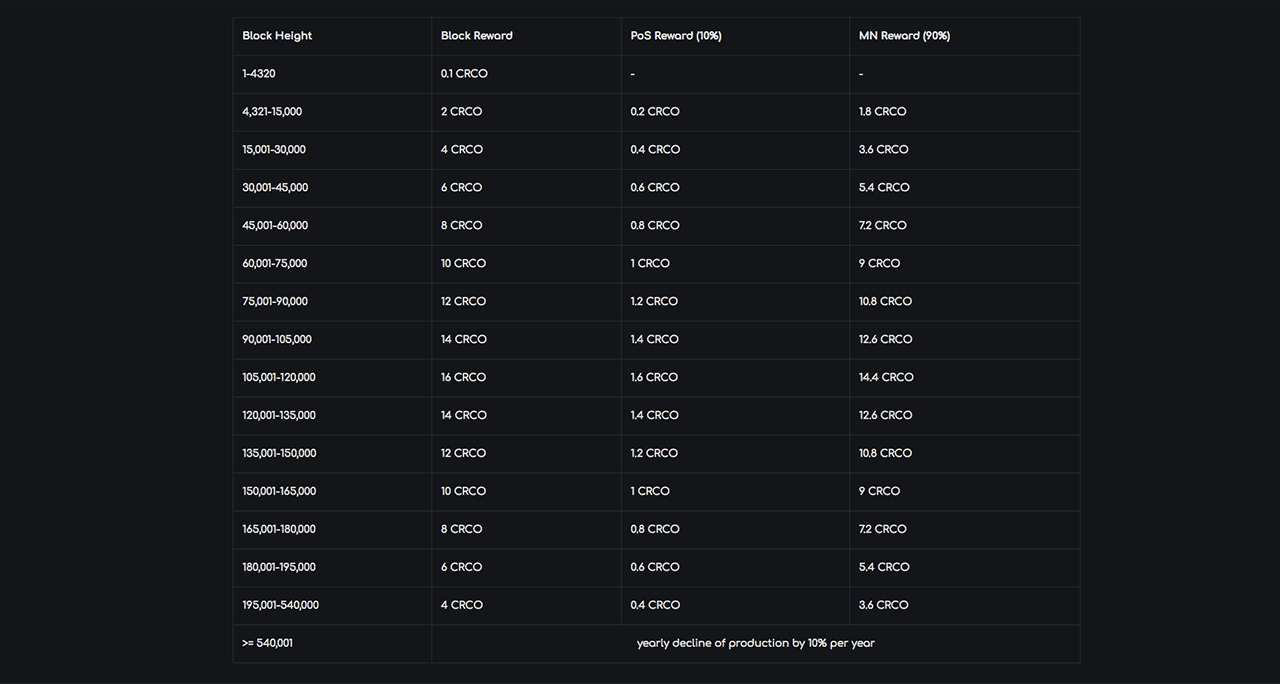This screenshot has width=1280, height=684.
Task: Select the 195,001-540,000 block height cell
Action: (x=332, y=606)
